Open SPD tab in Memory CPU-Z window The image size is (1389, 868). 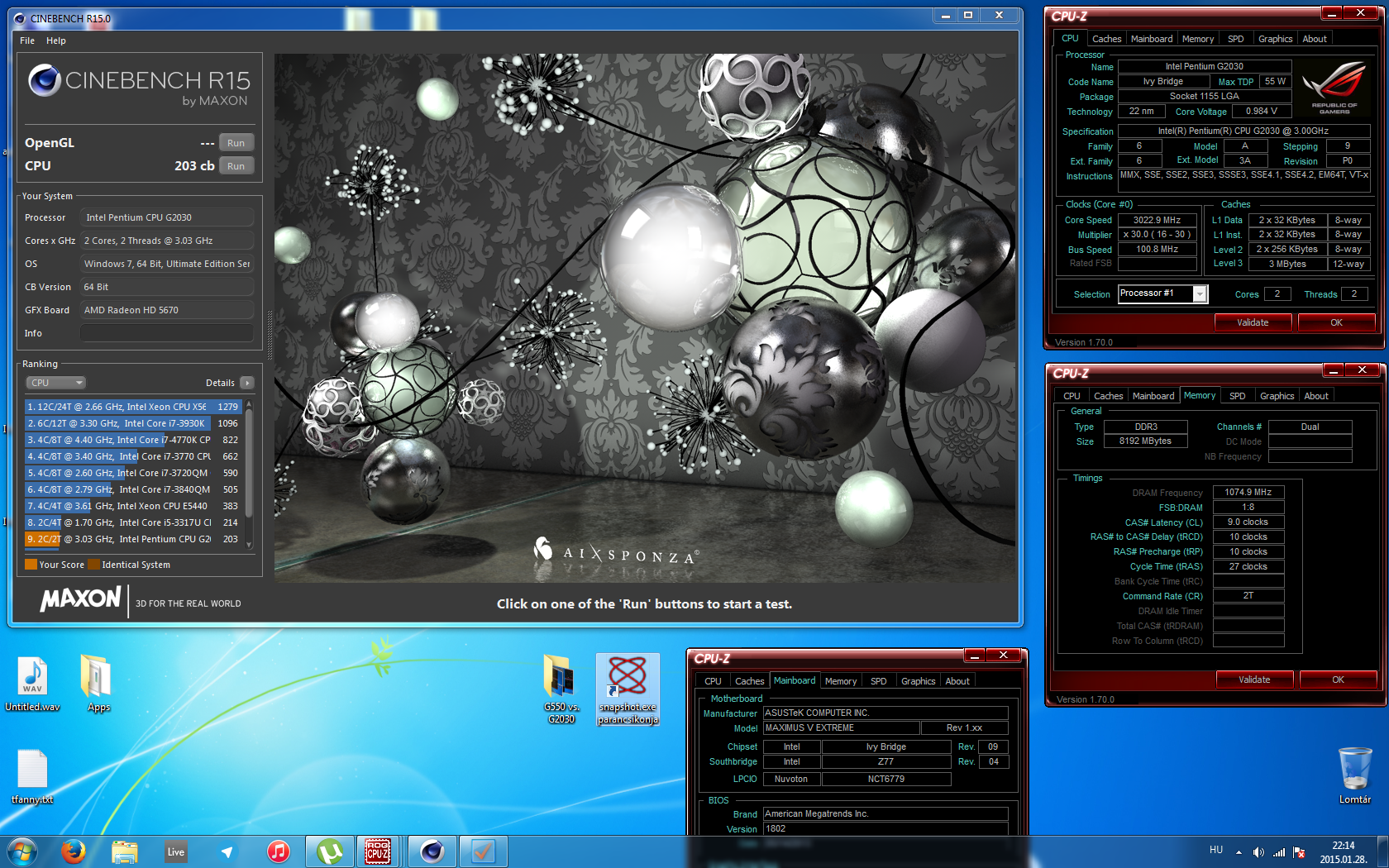click(x=1237, y=396)
